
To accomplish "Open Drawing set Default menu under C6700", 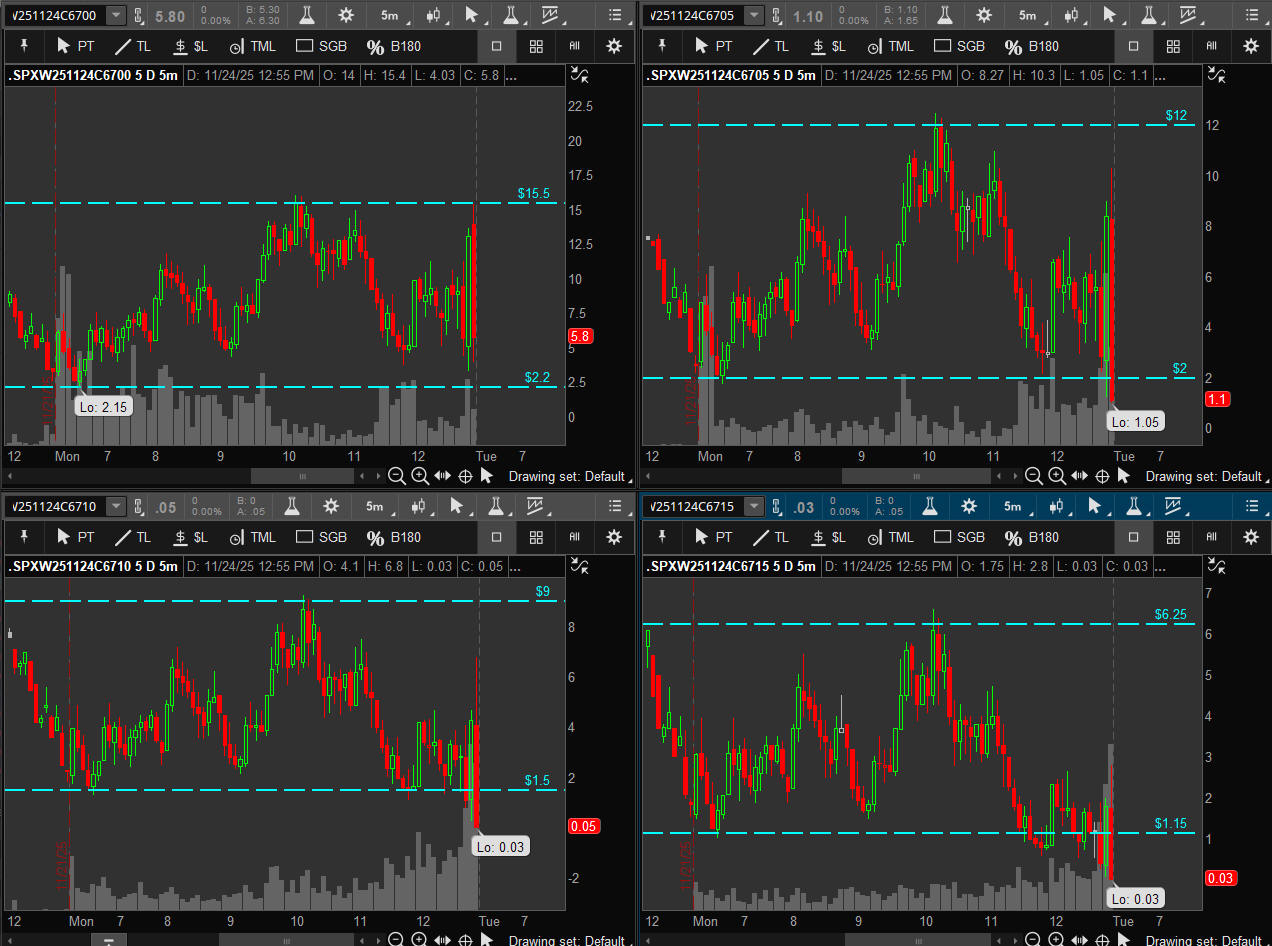I will coord(566,476).
